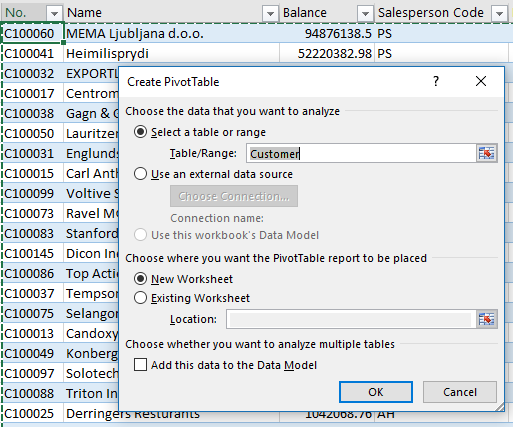Select cell C100145

click(33, 253)
